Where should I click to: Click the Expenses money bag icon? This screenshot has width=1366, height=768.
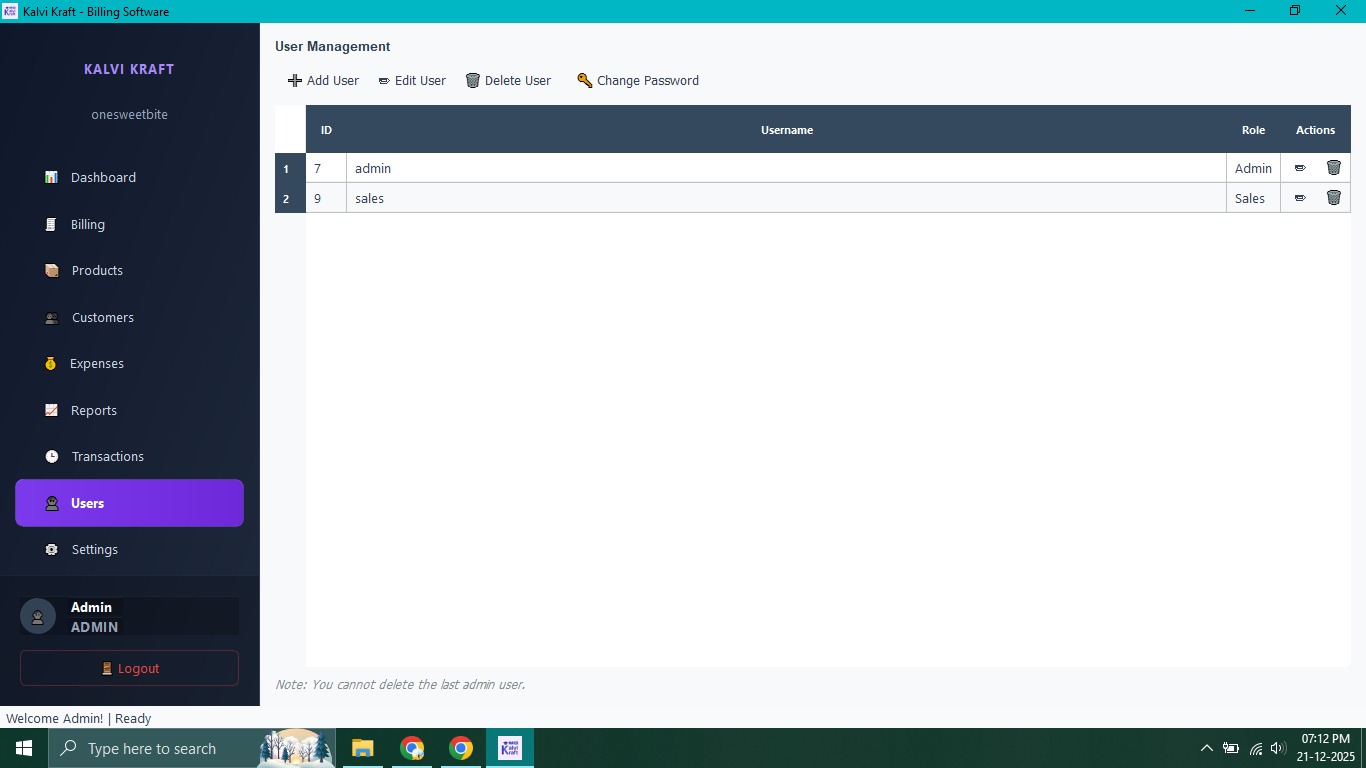[x=51, y=363]
